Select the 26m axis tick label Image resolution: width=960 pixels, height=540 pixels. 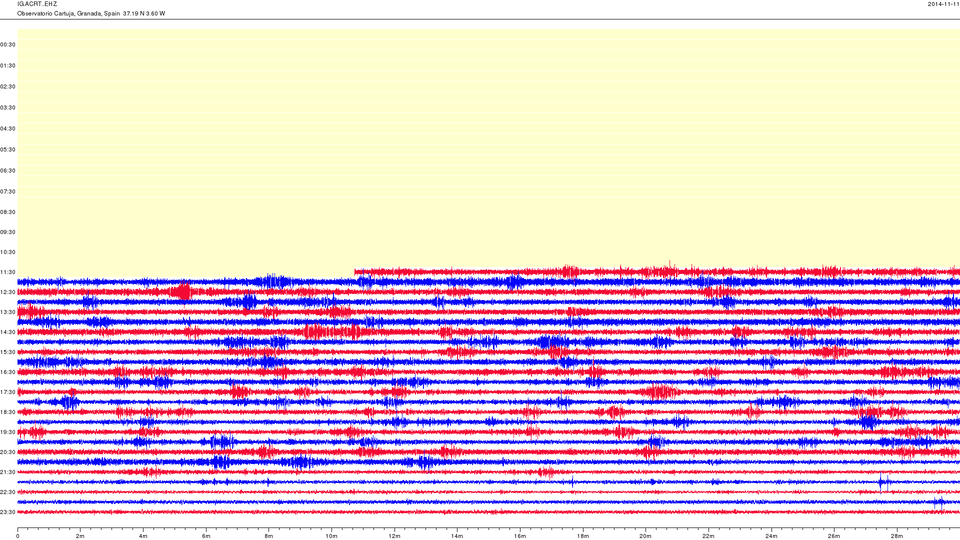[833, 536]
